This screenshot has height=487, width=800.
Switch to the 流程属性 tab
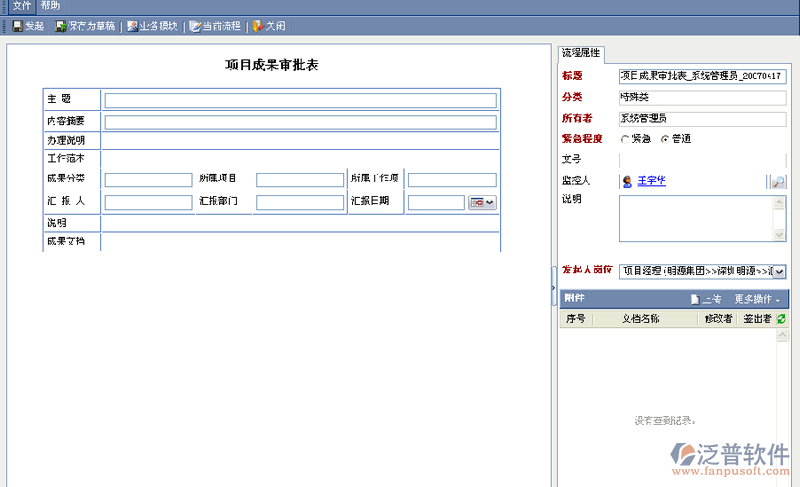click(x=581, y=52)
